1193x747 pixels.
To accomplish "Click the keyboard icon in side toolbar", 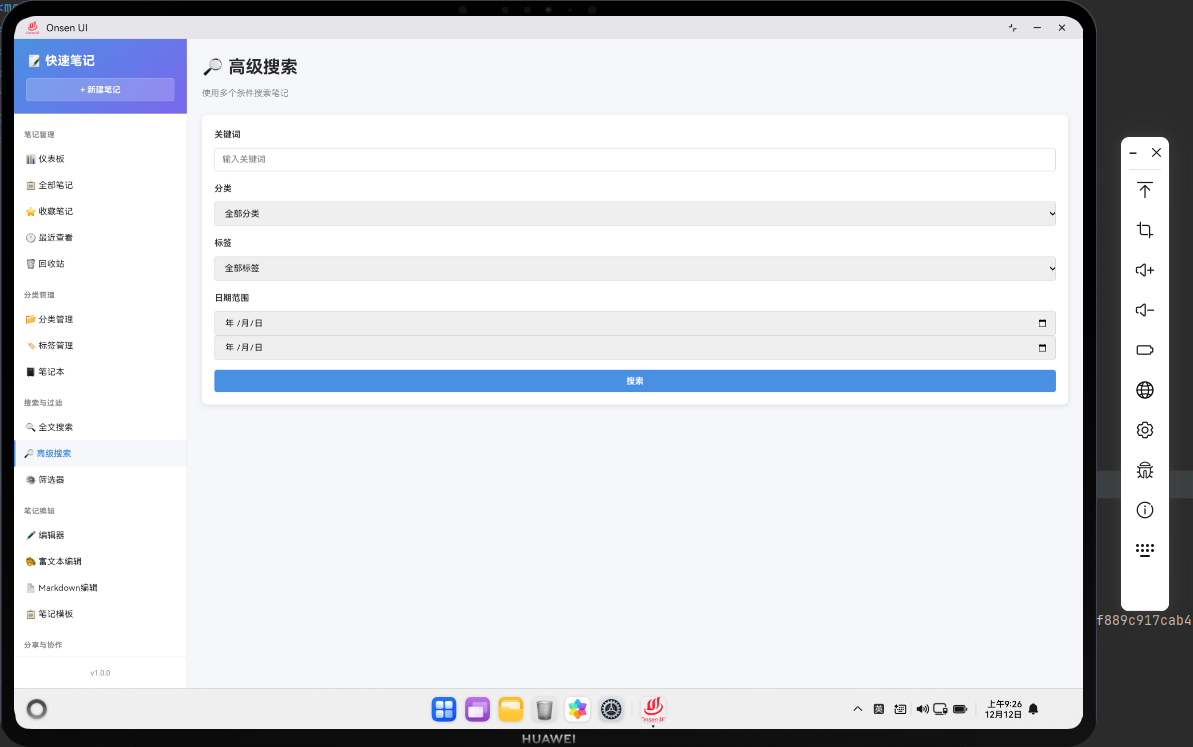I will point(1144,550).
